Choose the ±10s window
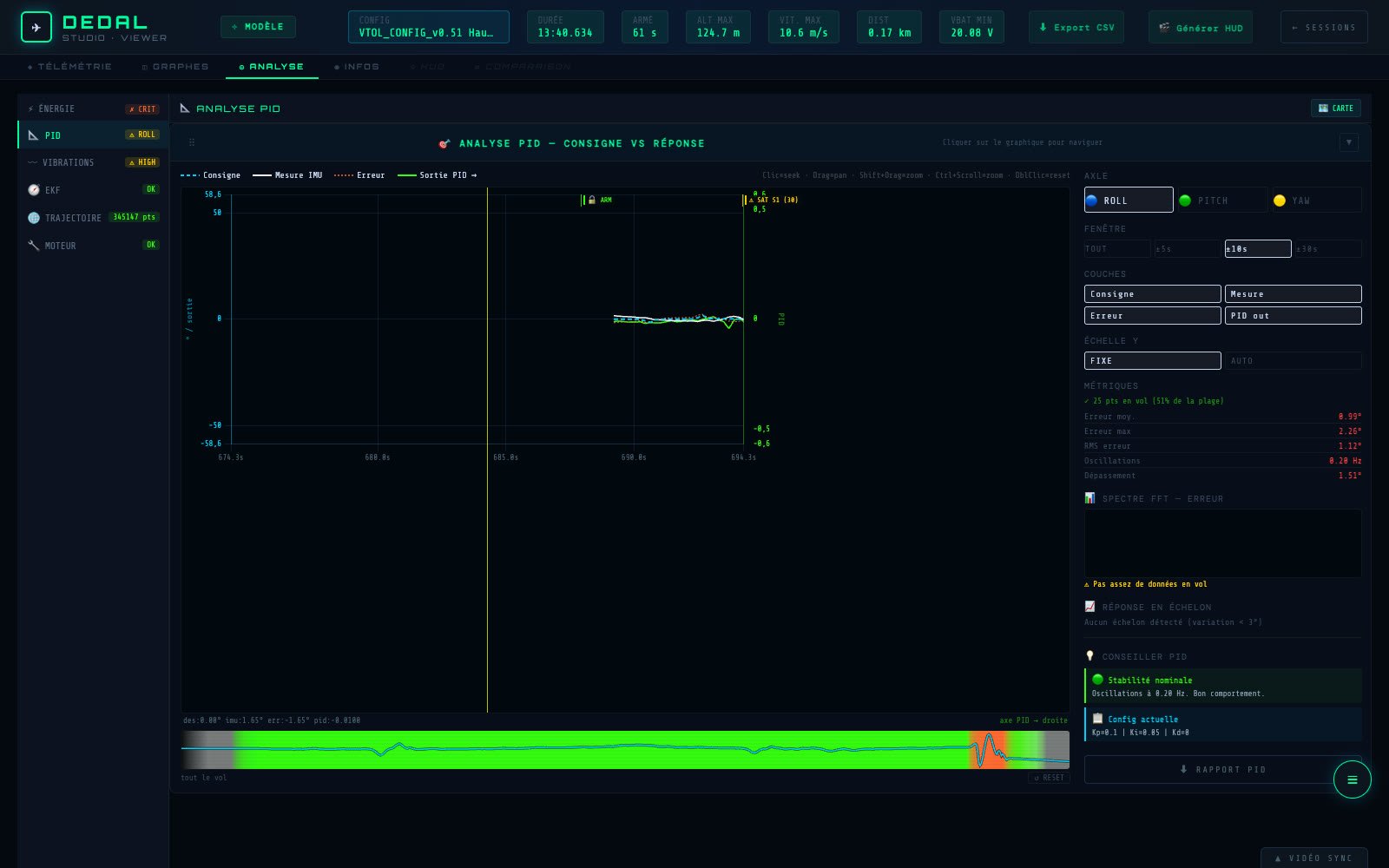The image size is (1389, 868). point(1257,248)
